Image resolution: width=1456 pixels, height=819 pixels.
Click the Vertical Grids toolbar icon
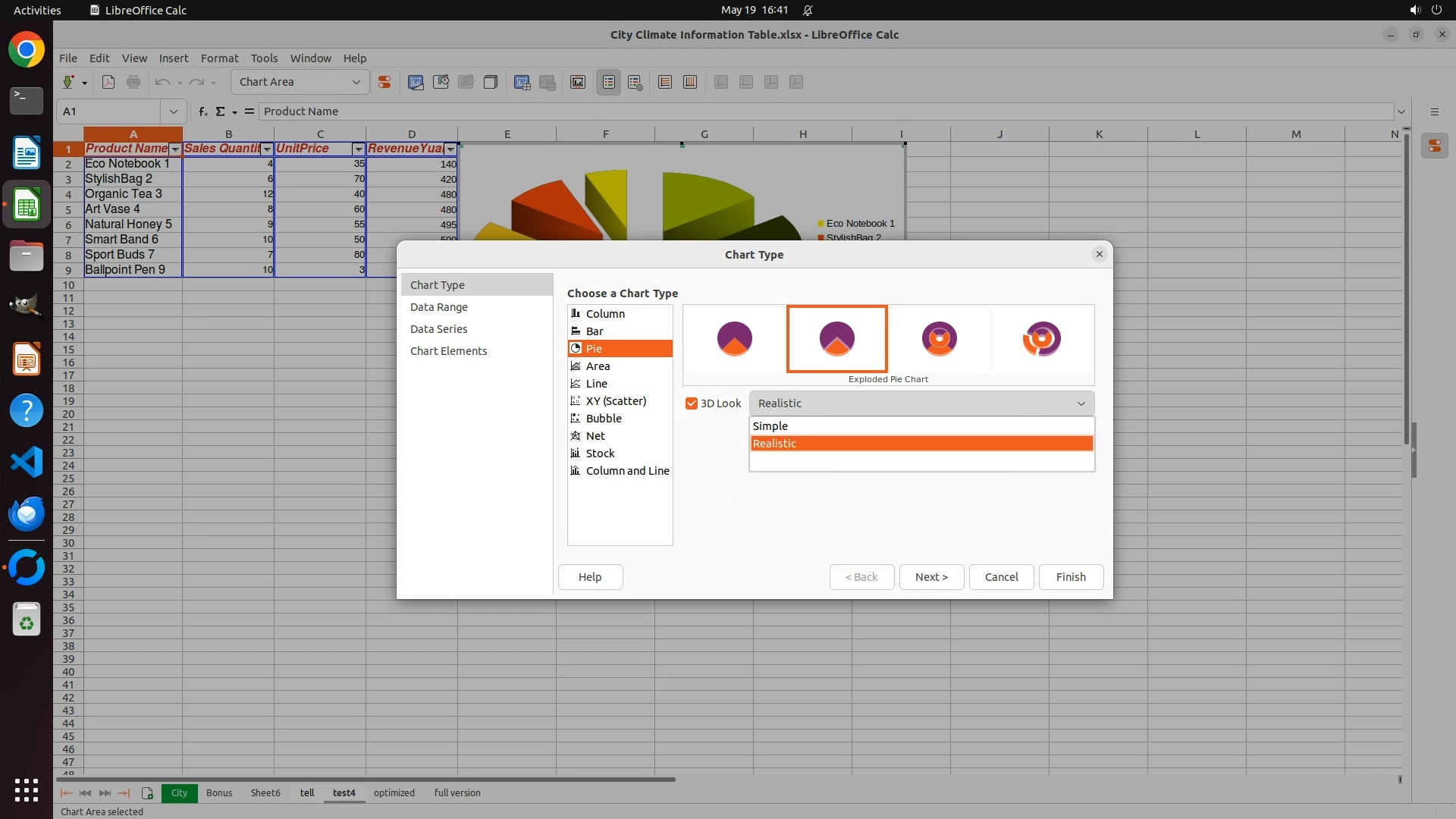690,82
